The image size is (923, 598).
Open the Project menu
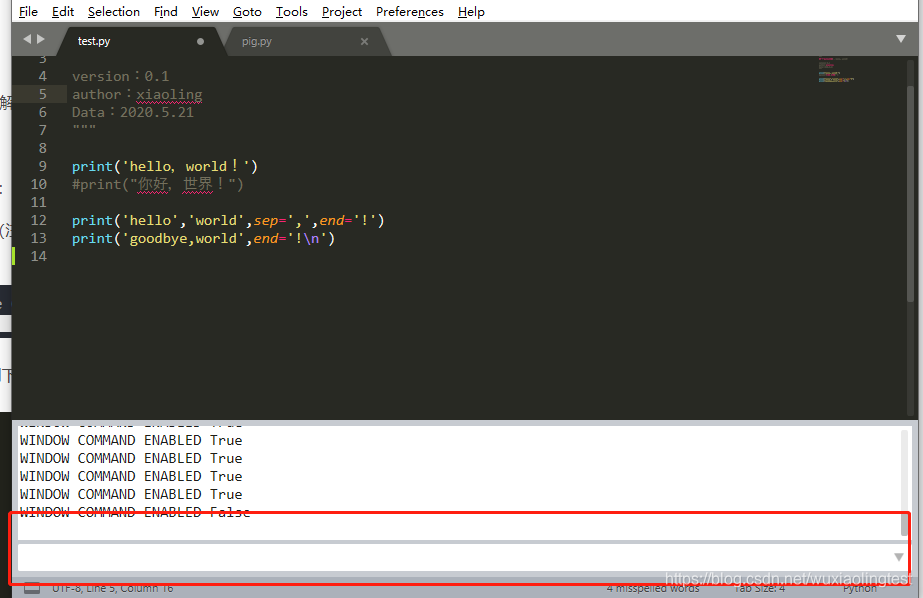[x=341, y=12]
